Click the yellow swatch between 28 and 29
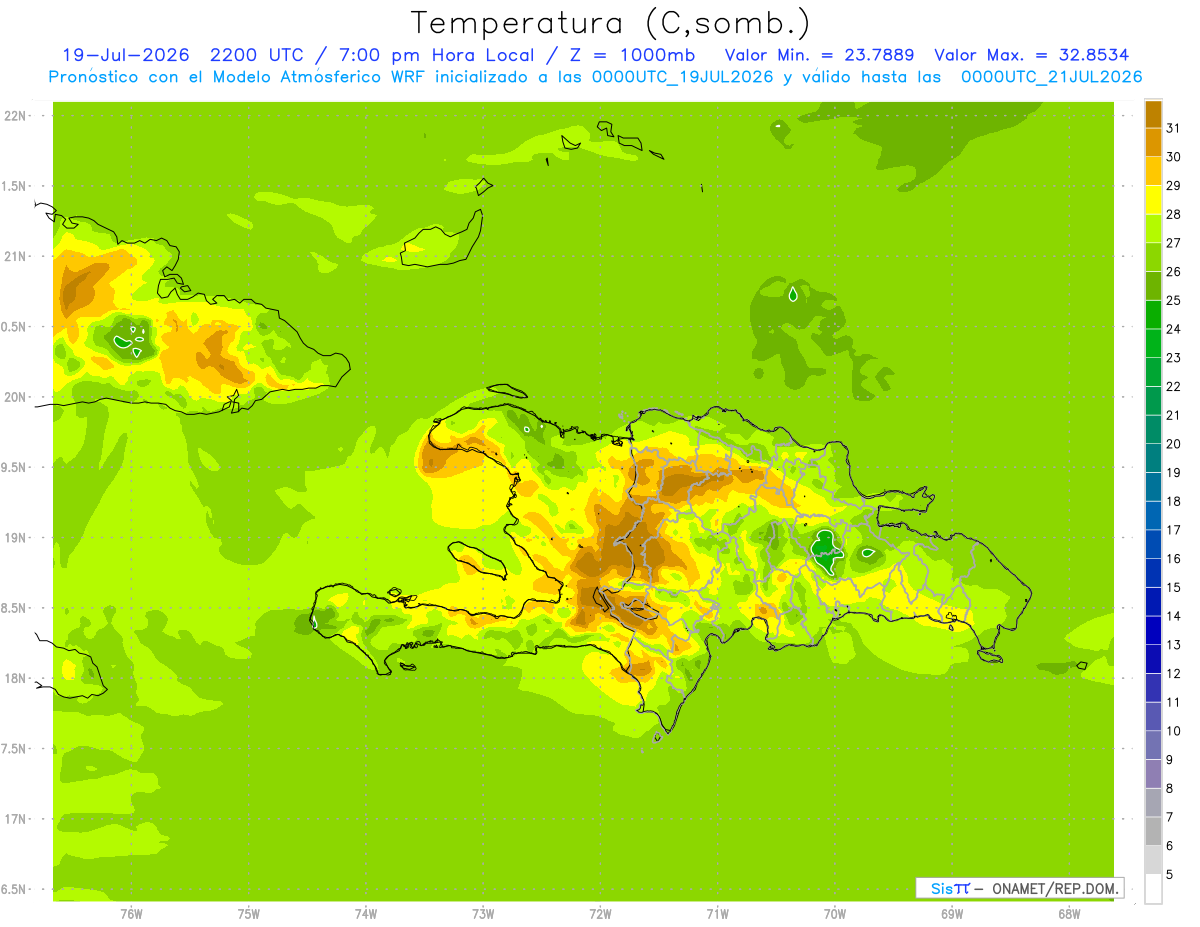This screenshot has height=927, width=1200. 1153,200
